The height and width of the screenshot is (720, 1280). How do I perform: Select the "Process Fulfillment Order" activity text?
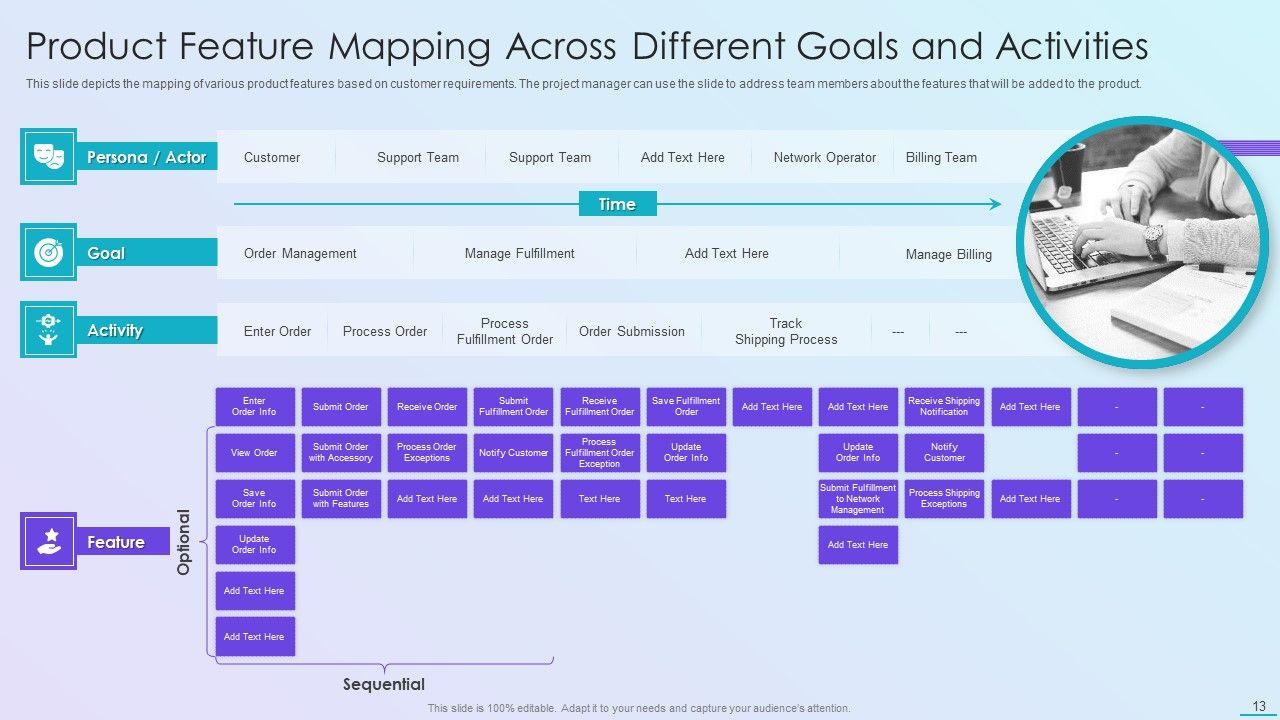point(505,331)
